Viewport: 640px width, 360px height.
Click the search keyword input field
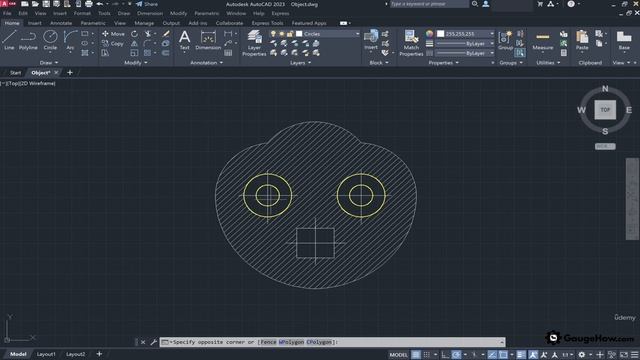click(x=428, y=4)
